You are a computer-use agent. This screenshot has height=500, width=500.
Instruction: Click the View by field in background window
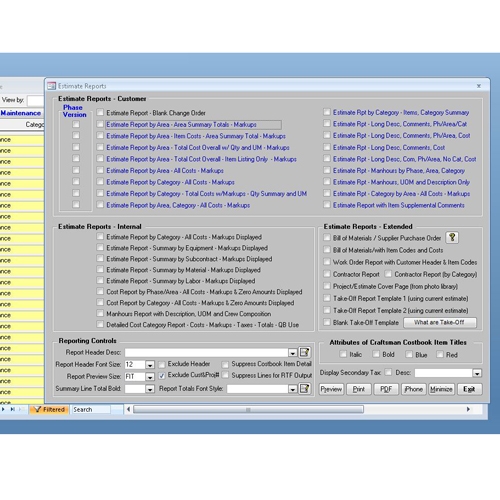pyautogui.click(x=35, y=100)
